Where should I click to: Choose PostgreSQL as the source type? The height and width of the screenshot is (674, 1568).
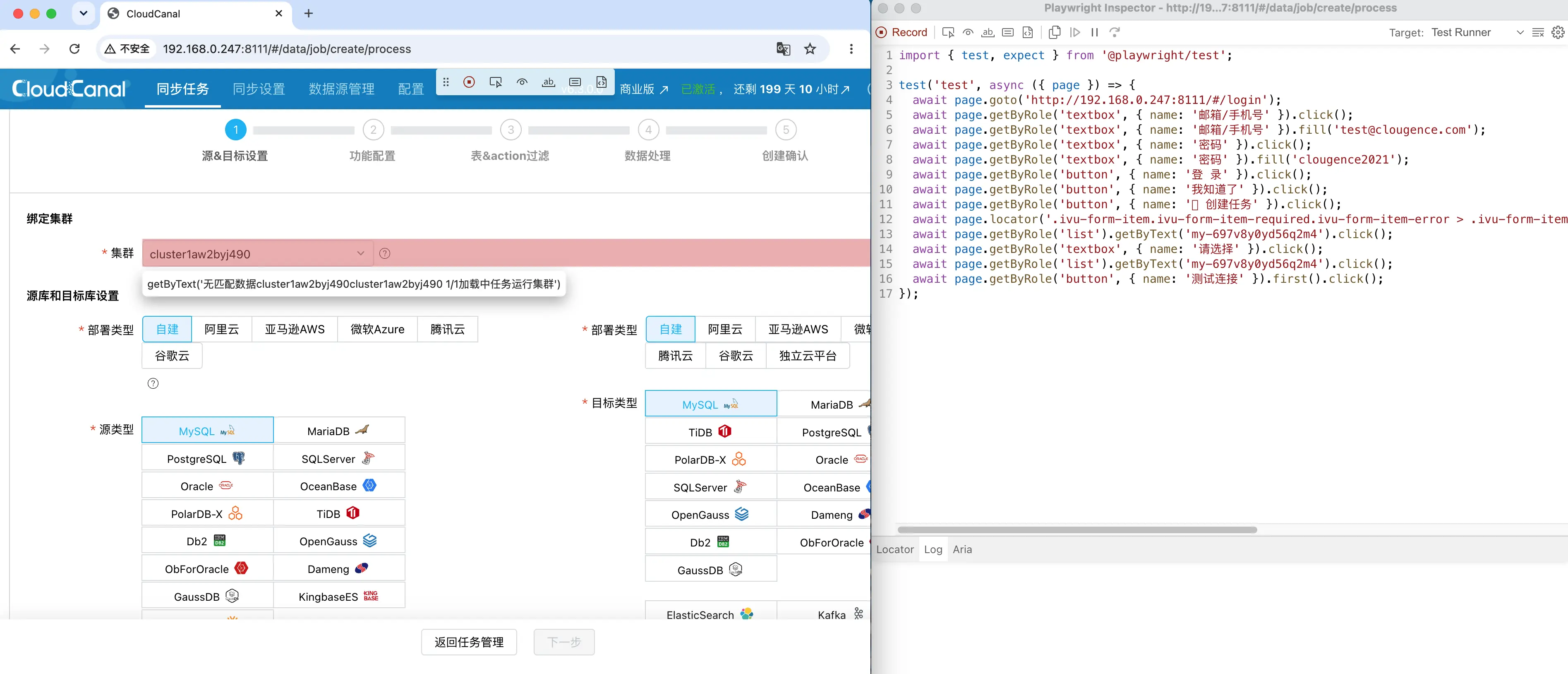coord(208,458)
